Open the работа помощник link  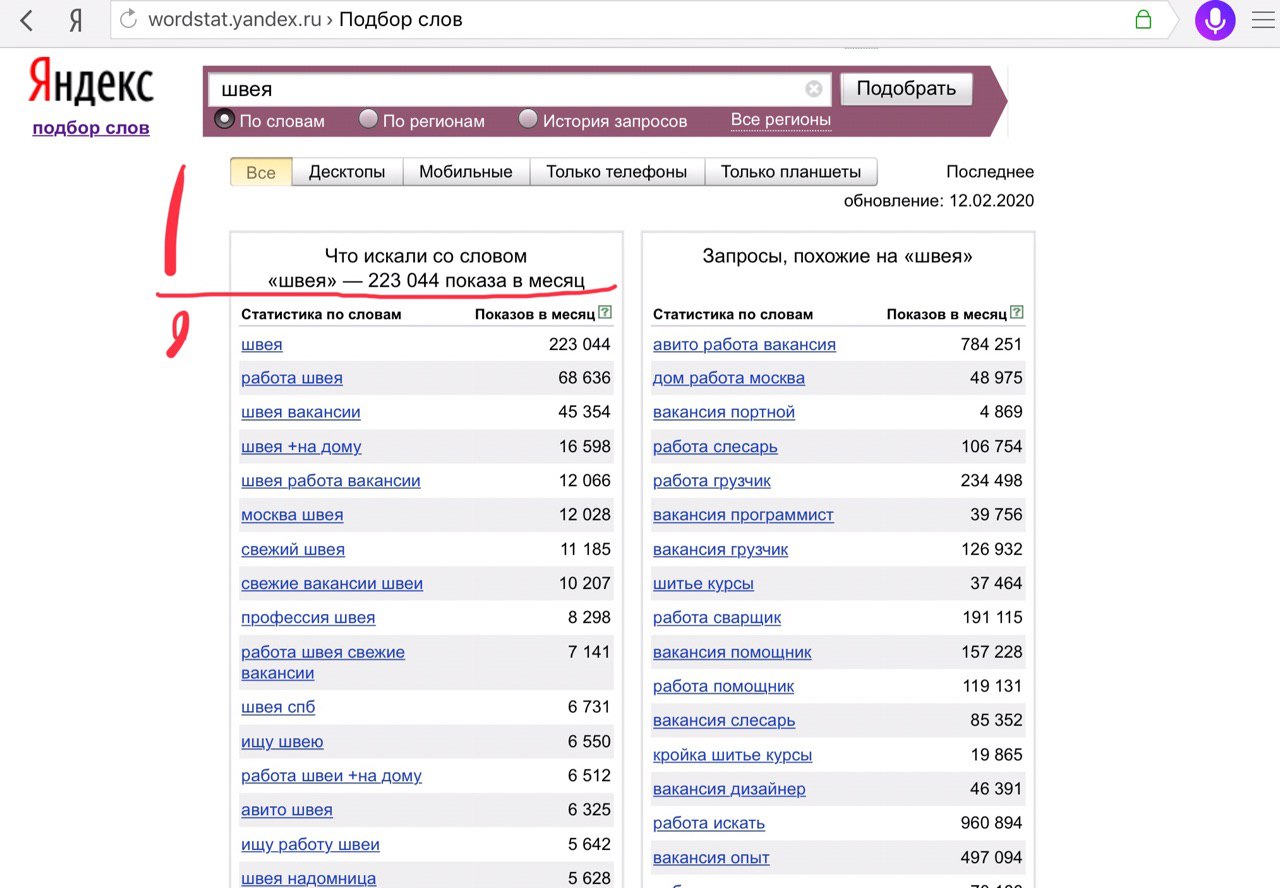click(723, 686)
